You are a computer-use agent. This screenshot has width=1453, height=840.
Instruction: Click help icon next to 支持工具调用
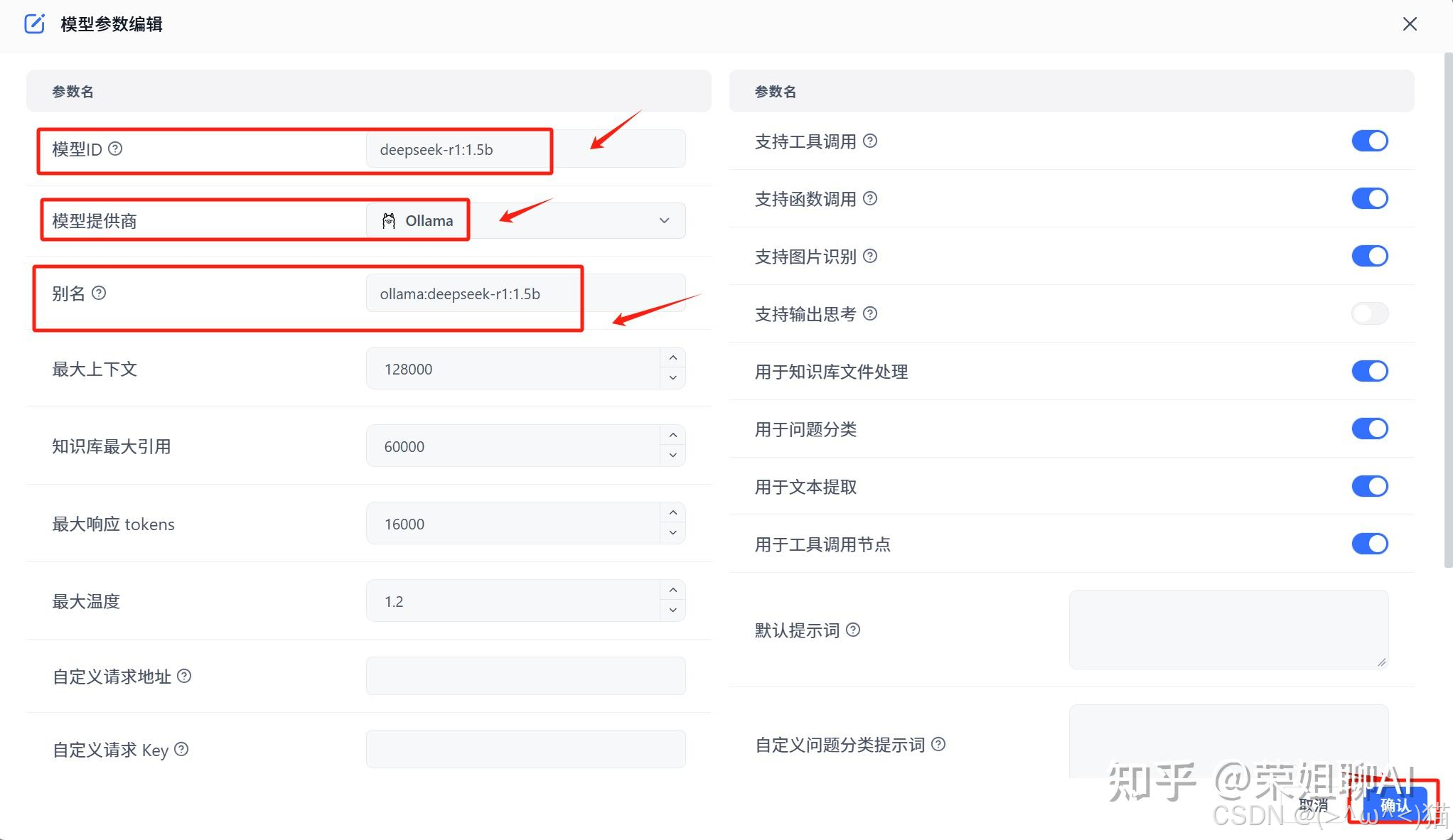[870, 141]
